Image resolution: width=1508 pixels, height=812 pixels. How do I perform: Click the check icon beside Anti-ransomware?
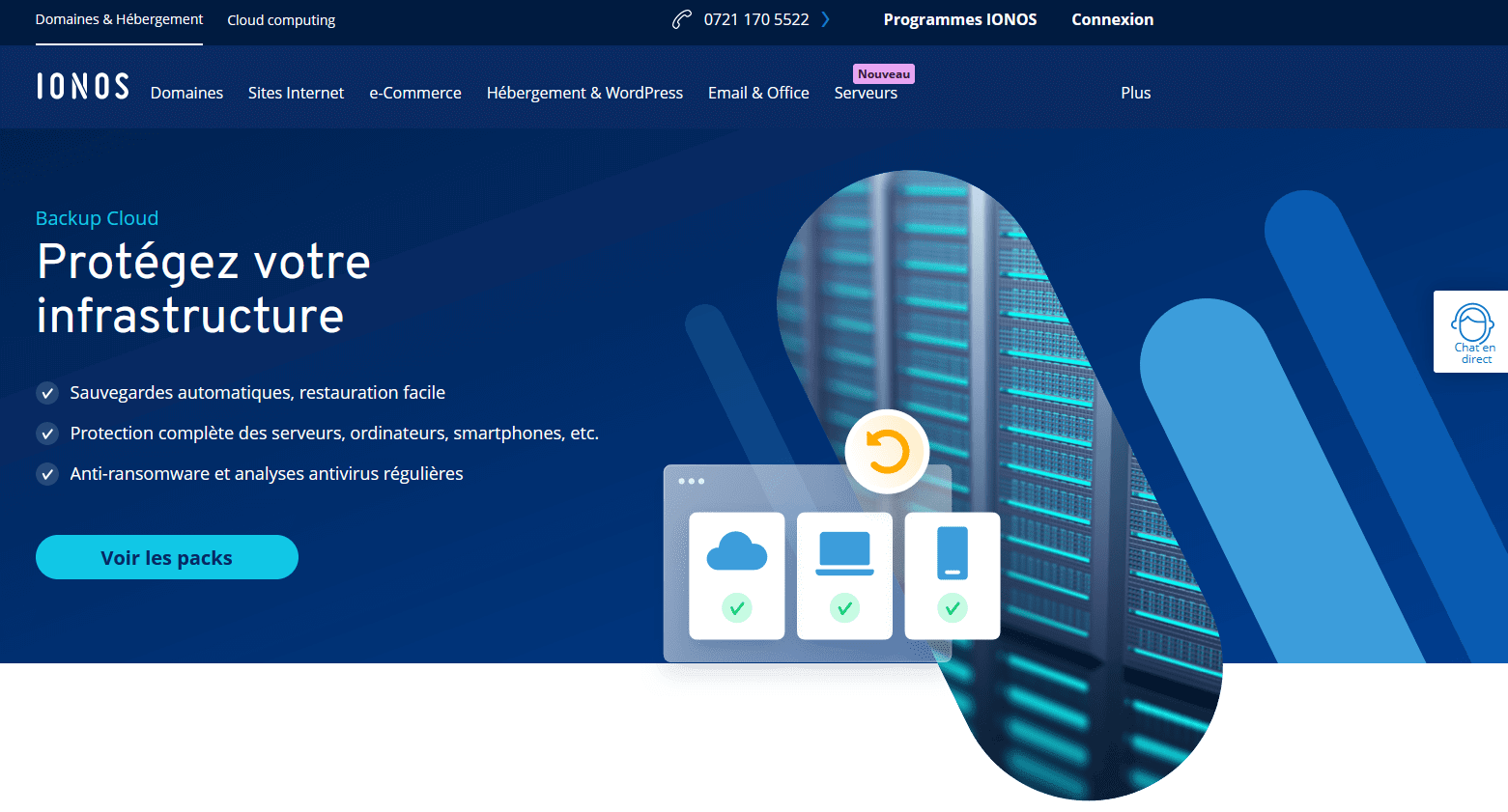[x=47, y=474]
